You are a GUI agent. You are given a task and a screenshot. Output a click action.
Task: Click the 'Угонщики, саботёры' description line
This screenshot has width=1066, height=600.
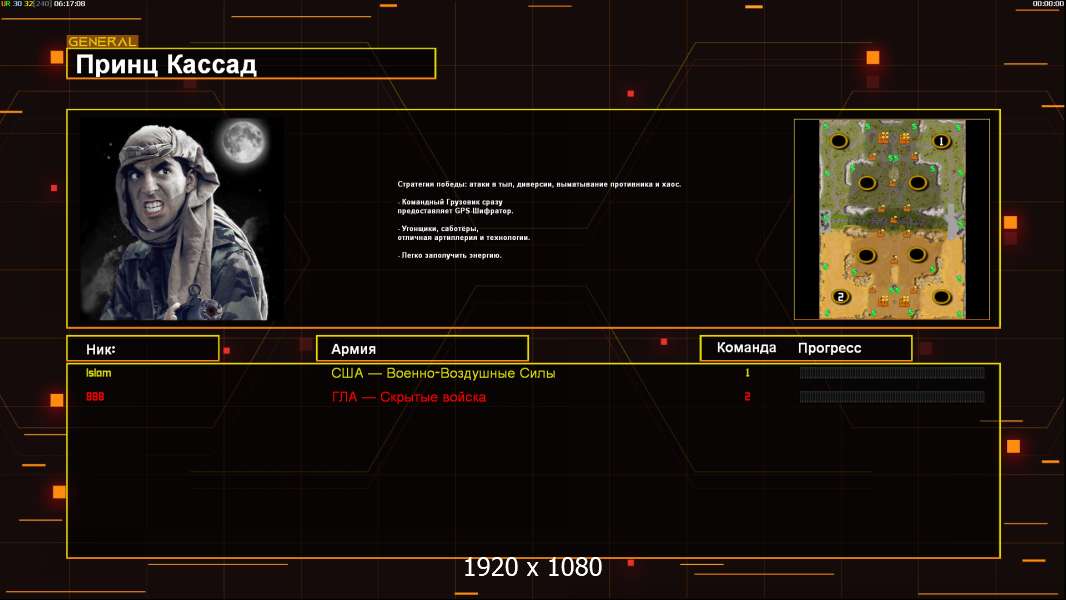point(439,228)
